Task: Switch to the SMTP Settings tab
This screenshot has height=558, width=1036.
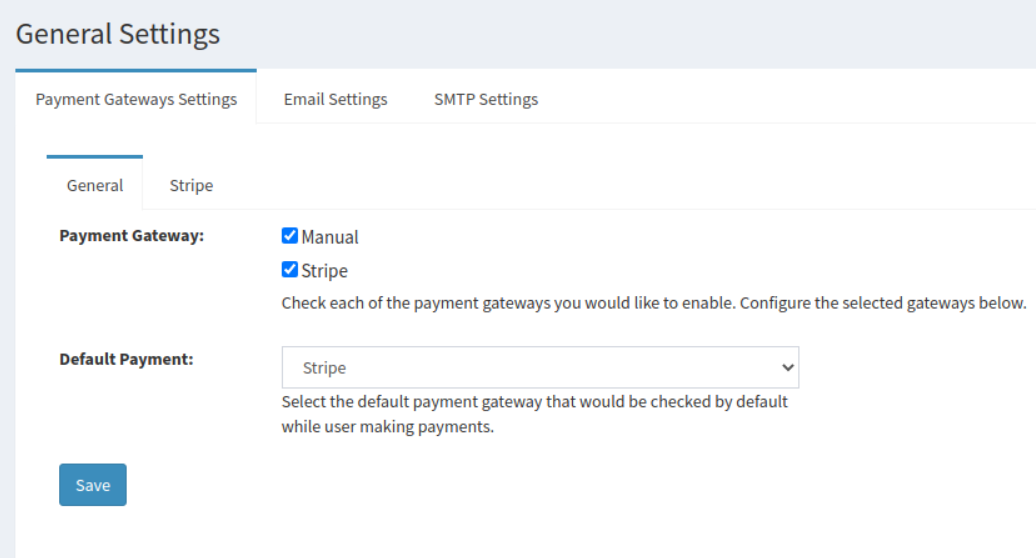Action: pyautogui.click(x=486, y=99)
